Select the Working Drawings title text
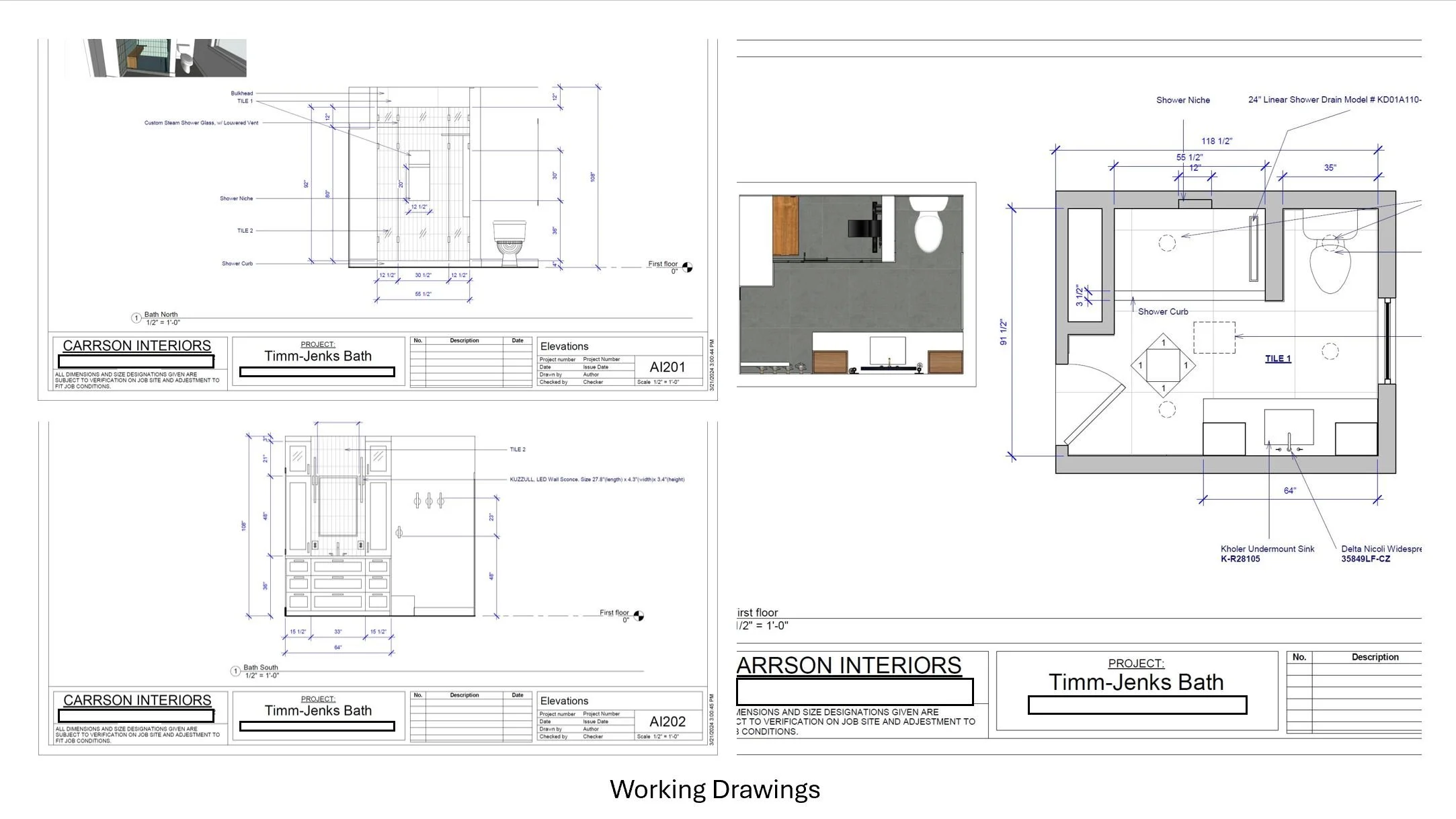 (715, 789)
